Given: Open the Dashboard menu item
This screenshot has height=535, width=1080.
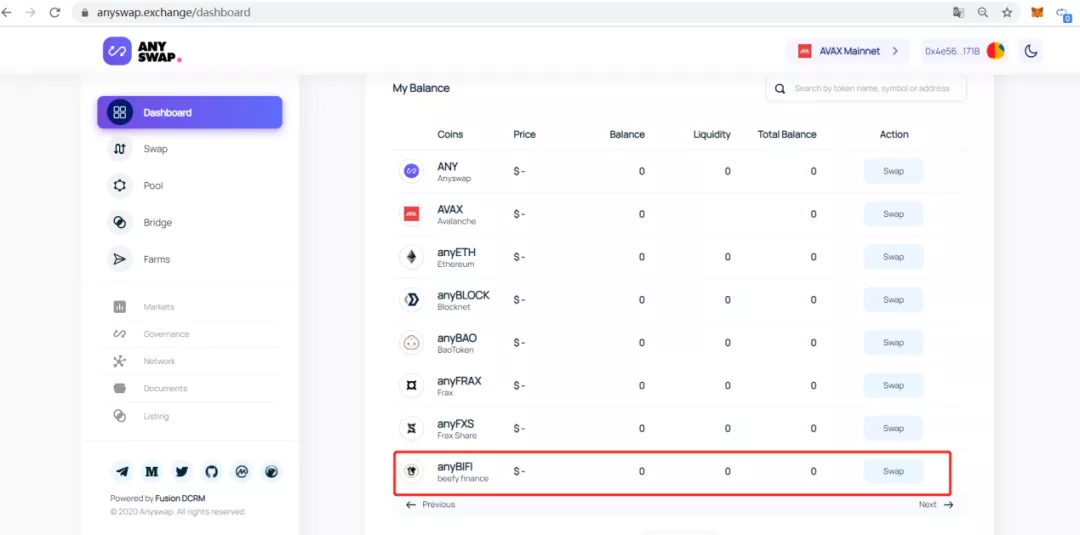Looking at the screenshot, I should (189, 112).
